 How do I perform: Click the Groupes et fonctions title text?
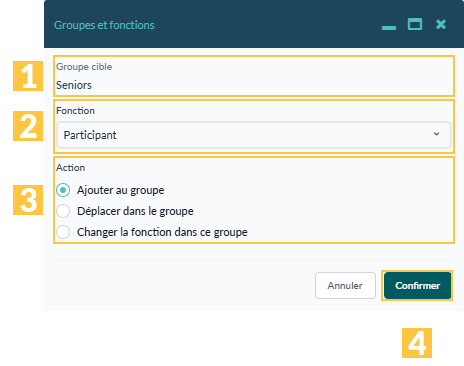tap(104, 25)
